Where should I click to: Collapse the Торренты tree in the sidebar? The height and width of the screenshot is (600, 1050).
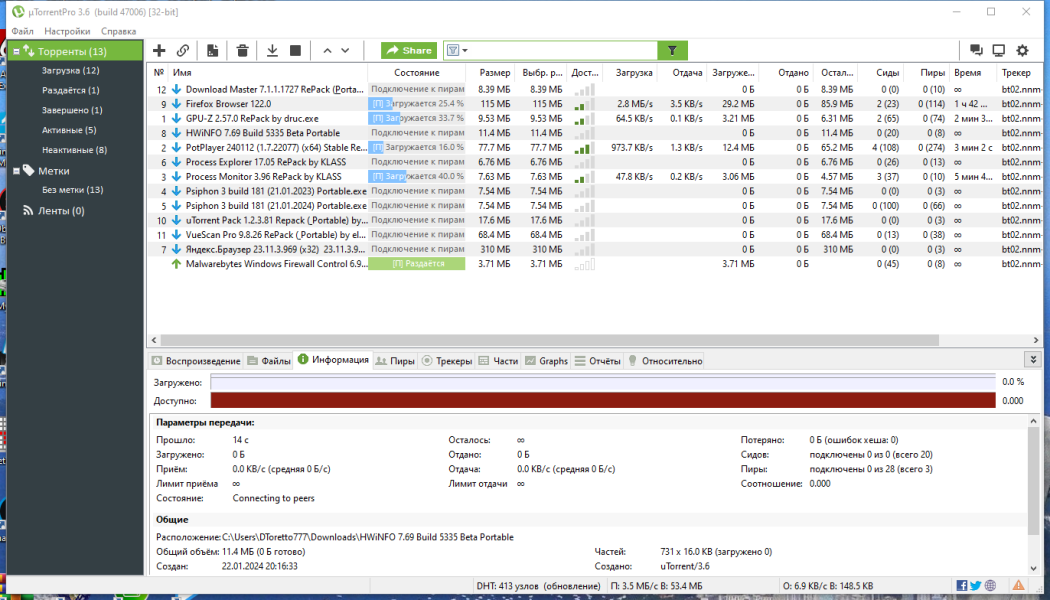point(16,51)
